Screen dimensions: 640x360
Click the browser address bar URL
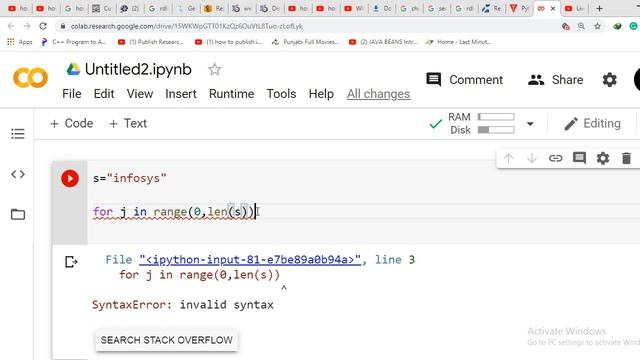pyautogui.click(x=187, y=26)
